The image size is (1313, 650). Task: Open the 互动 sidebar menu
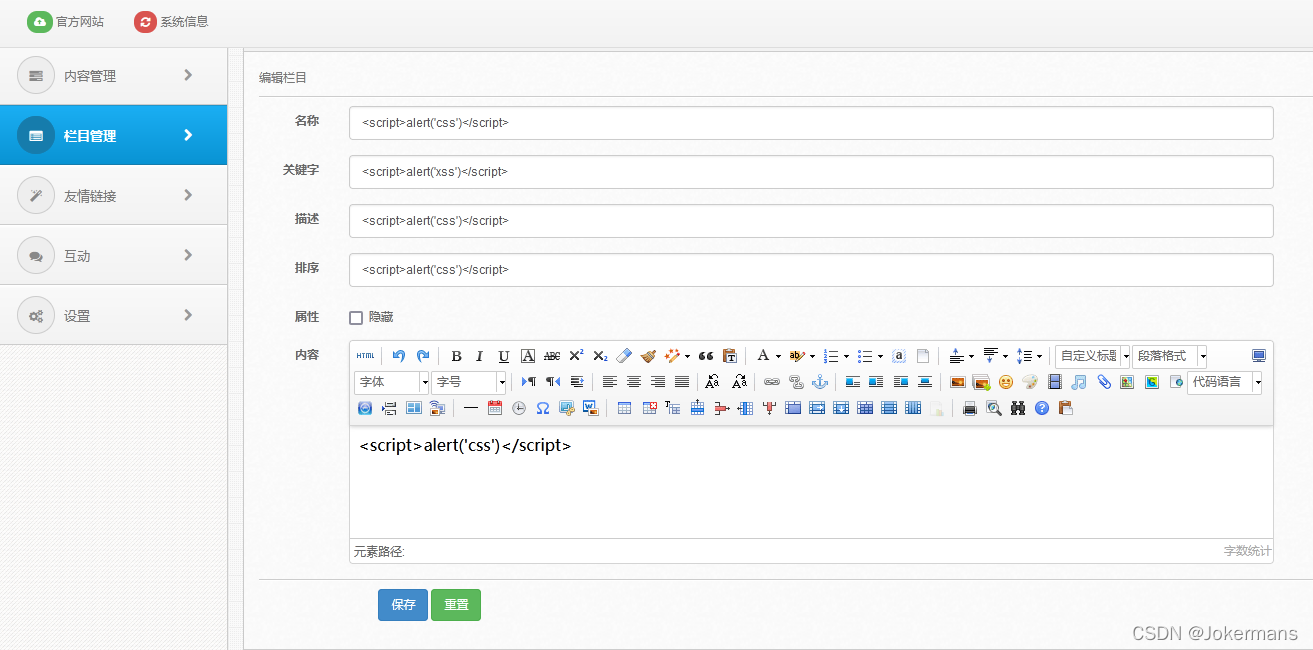(x=113, y=255)
